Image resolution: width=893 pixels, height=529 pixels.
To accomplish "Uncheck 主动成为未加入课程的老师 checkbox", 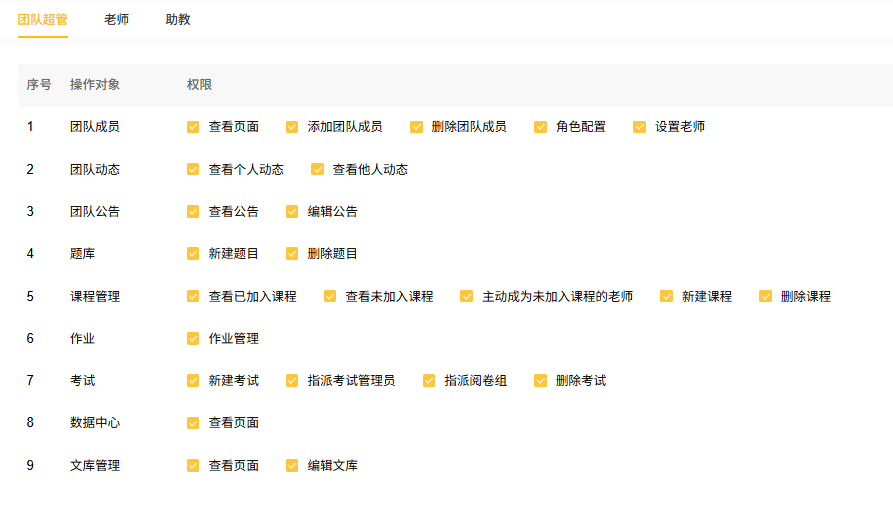I will tap(466, 296).
